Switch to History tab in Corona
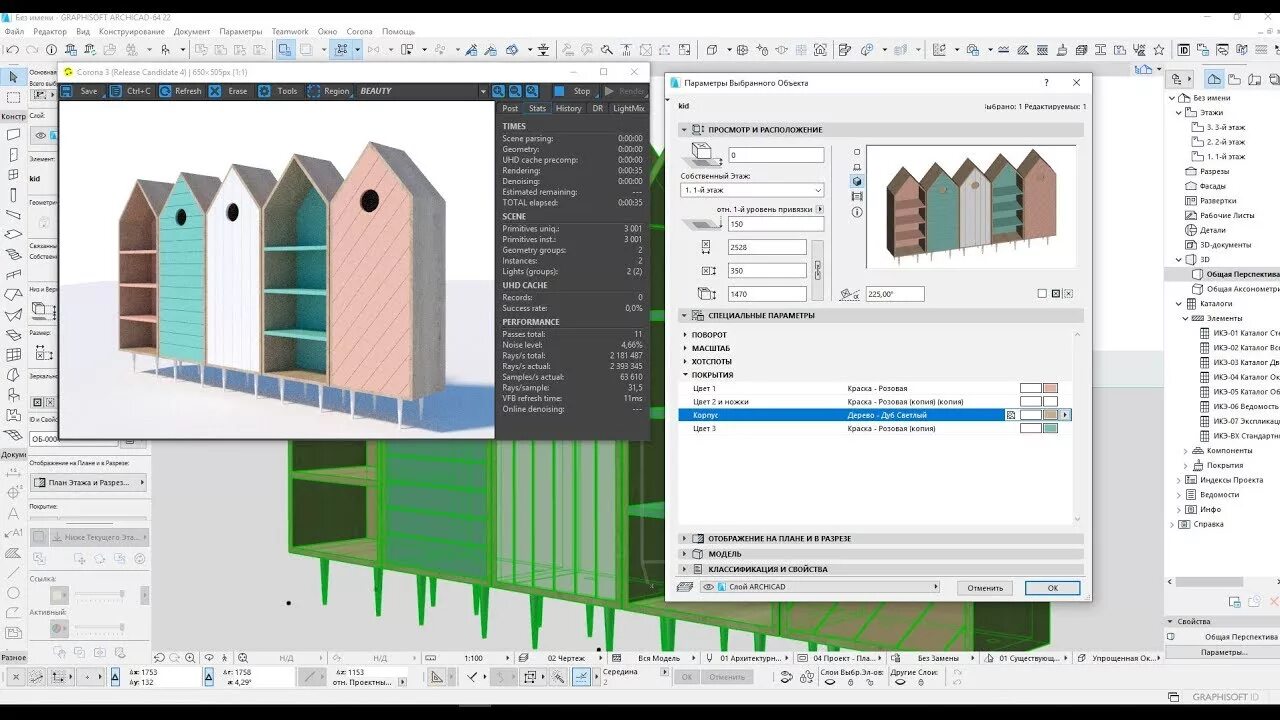The height and width of the screenshot is (720, 1280). [568, 108]
